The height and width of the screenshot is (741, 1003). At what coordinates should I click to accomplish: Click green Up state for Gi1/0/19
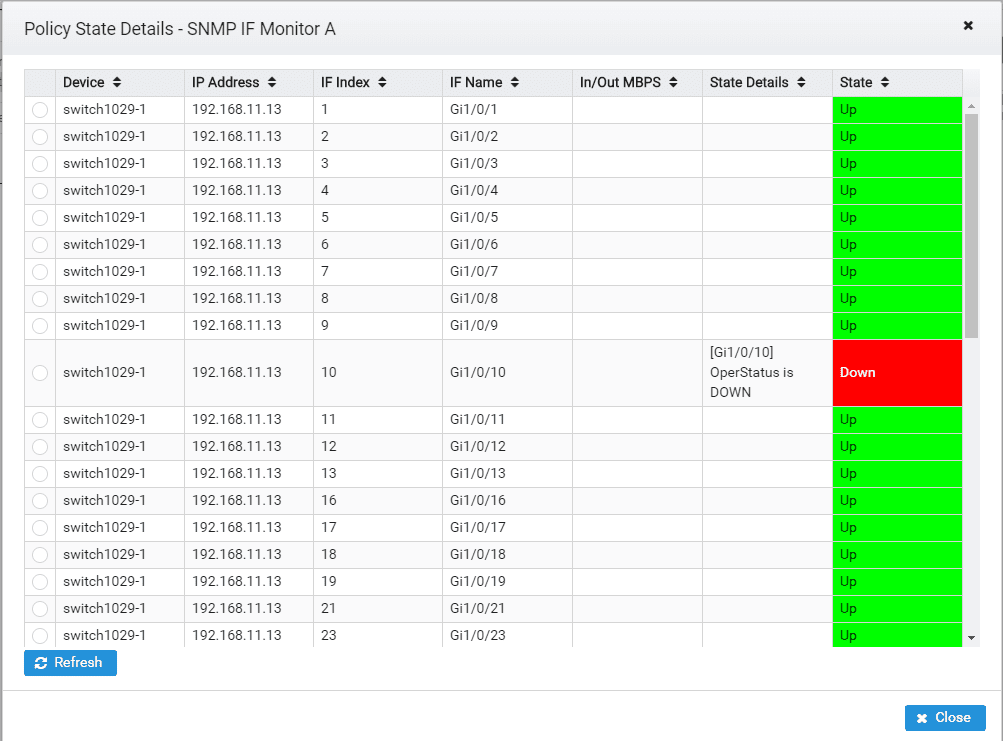coord(897,582)
